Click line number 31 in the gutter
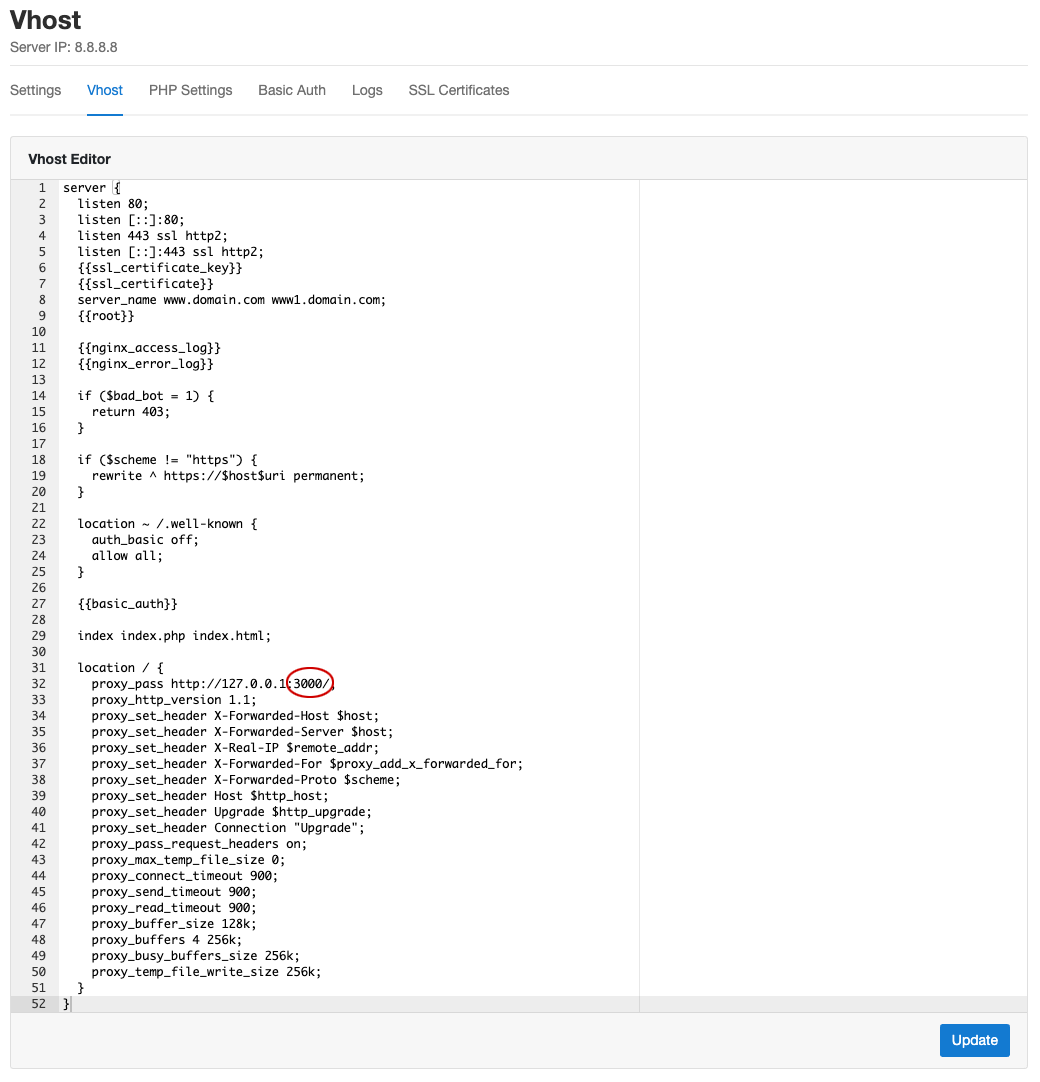 [39, 667]
